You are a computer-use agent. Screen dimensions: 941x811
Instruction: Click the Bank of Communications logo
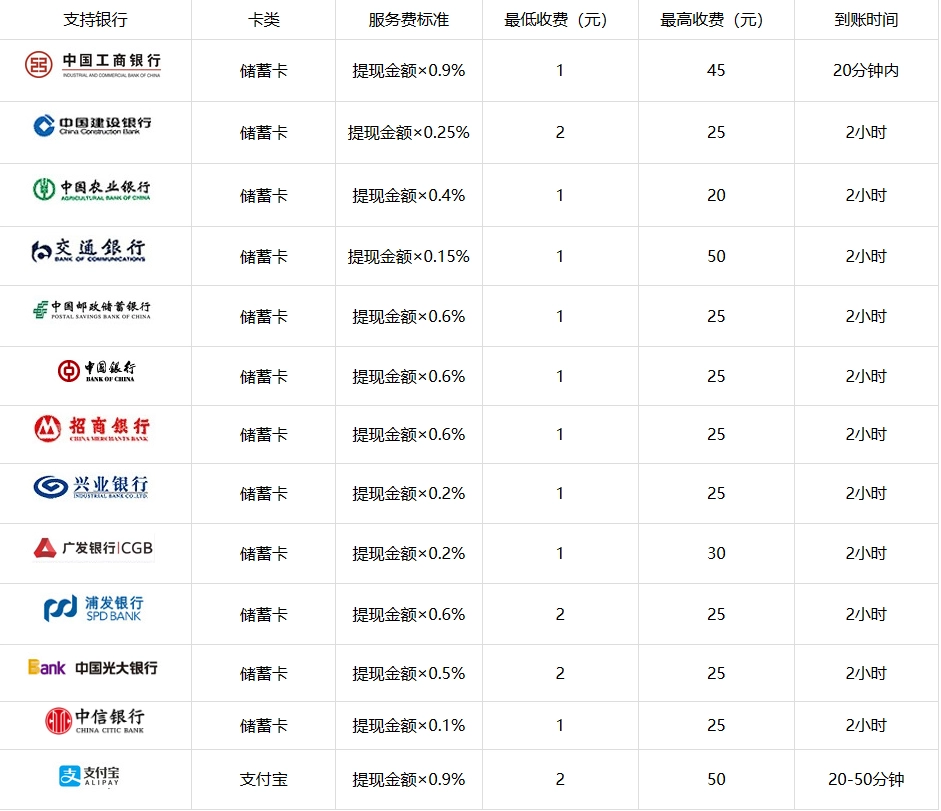[x=88, y=251]
